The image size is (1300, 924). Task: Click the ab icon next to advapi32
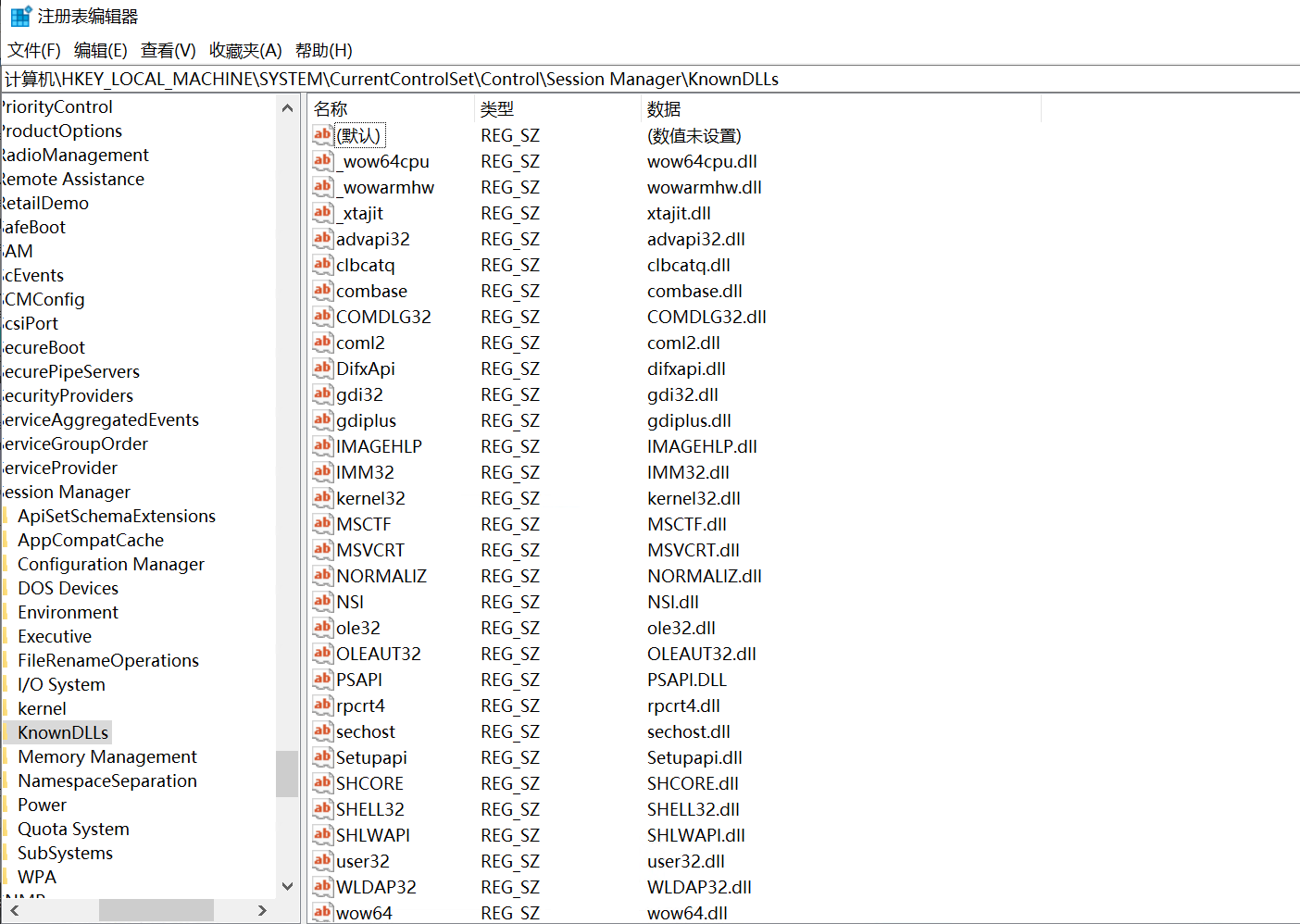pos(321,239)
